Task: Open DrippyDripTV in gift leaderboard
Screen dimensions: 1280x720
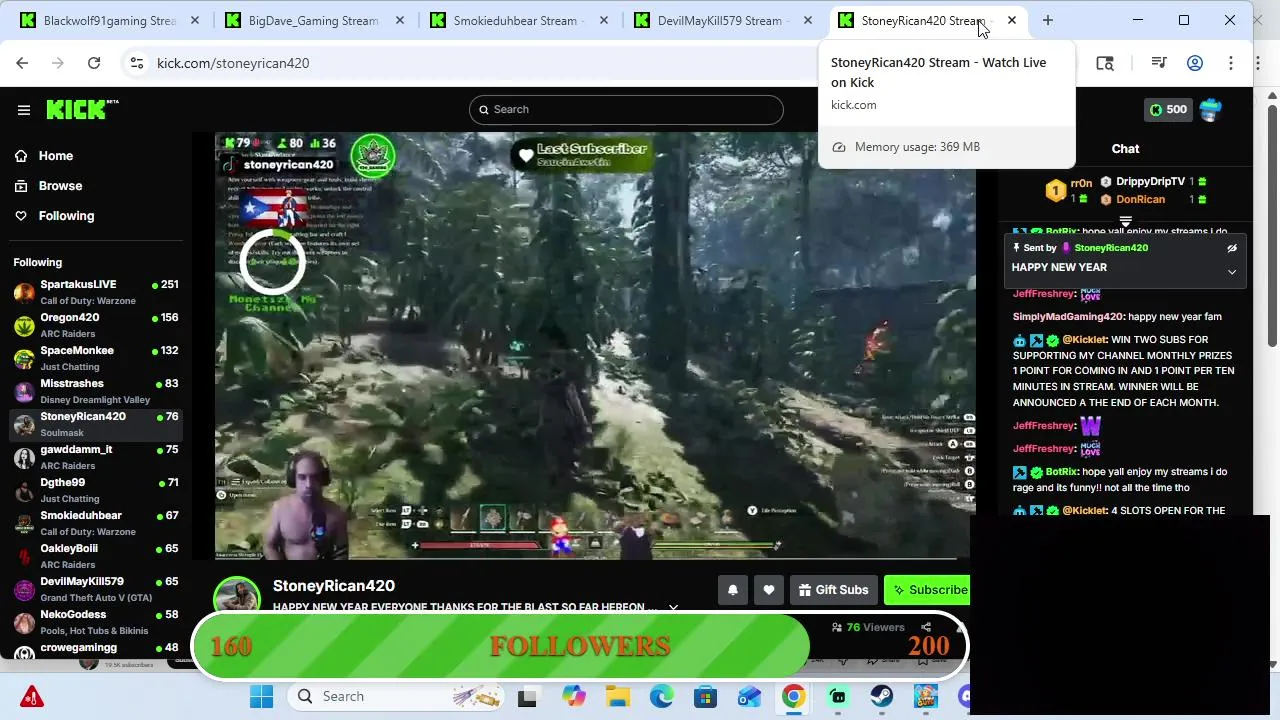Action: [x=1150, y=182]
